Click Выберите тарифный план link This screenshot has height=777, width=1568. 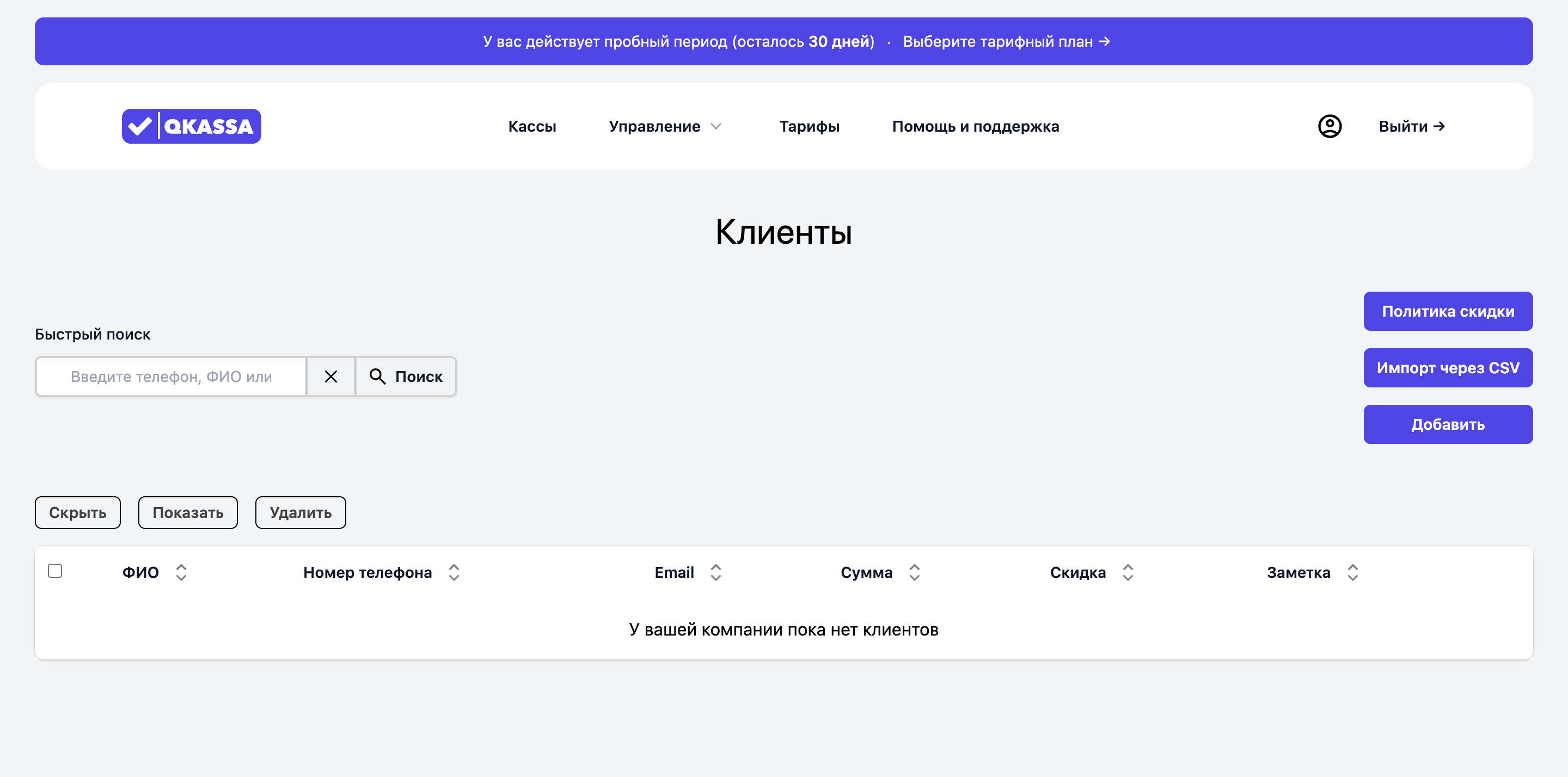click(x=1006, y=41)
